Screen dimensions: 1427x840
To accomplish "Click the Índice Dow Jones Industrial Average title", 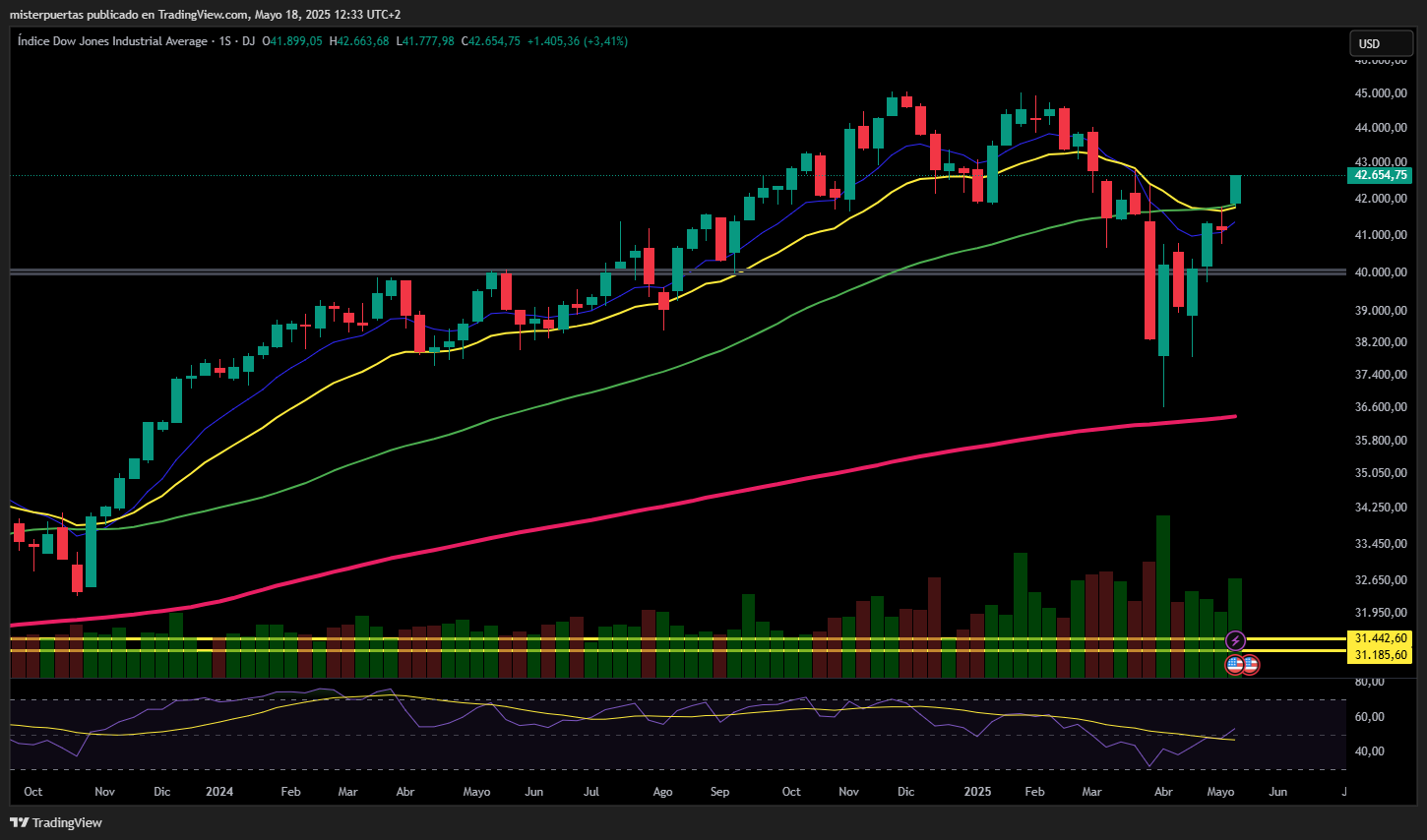I will (112, 41).
